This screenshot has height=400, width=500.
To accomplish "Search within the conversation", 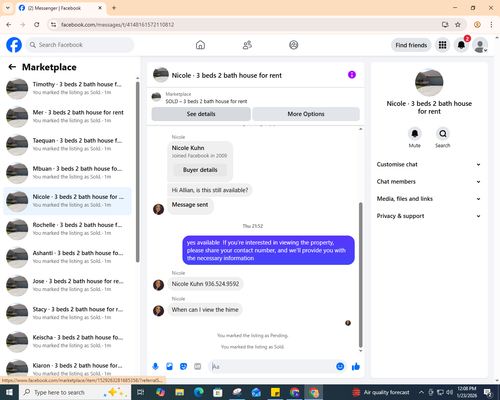I will [443, 134].
